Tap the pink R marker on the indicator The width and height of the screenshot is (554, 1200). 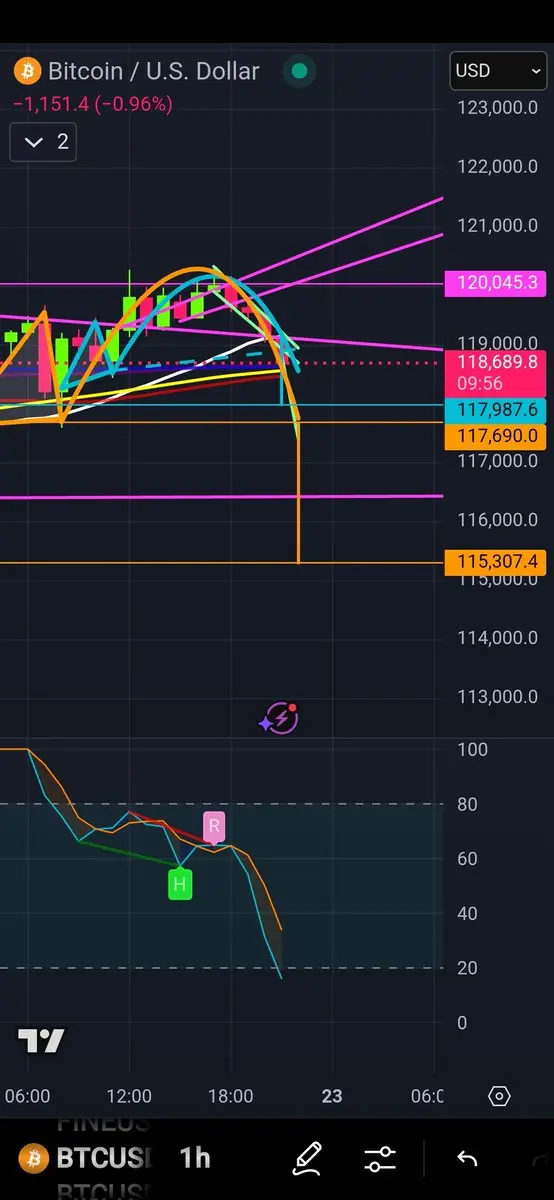coord(215,827)
